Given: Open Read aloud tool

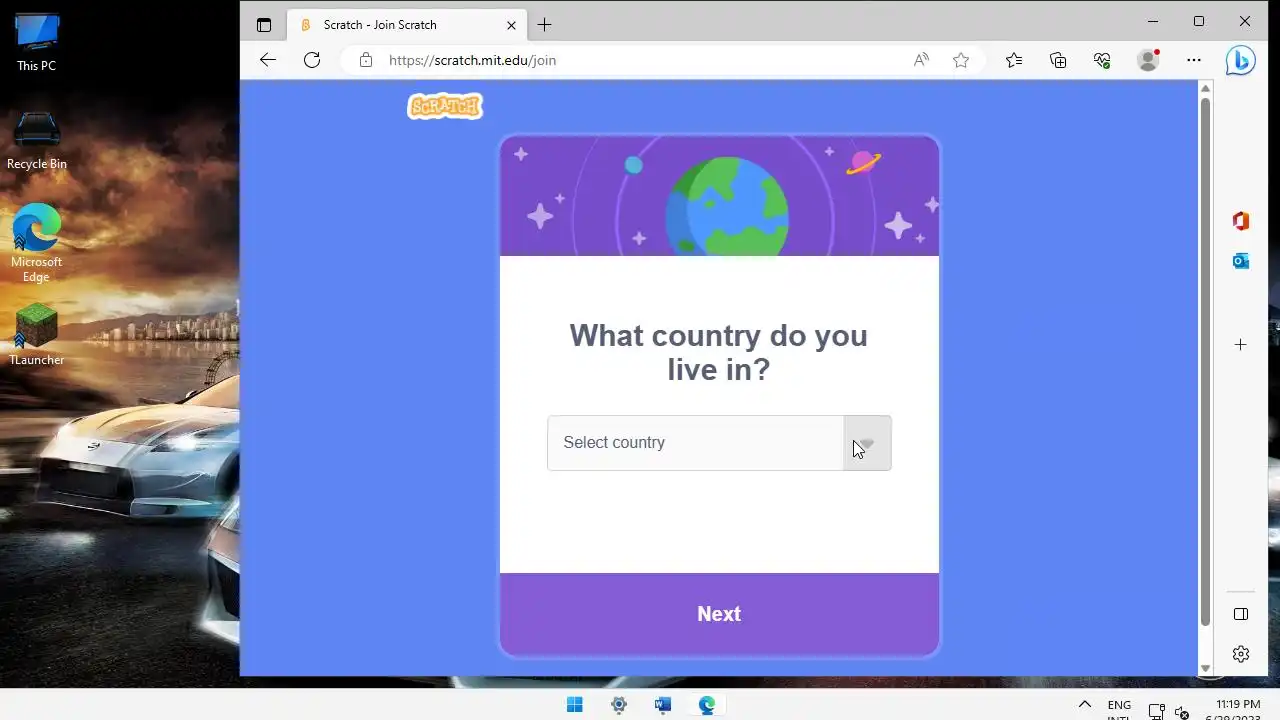Looking at the screenshot, I should tap(921, 60).
